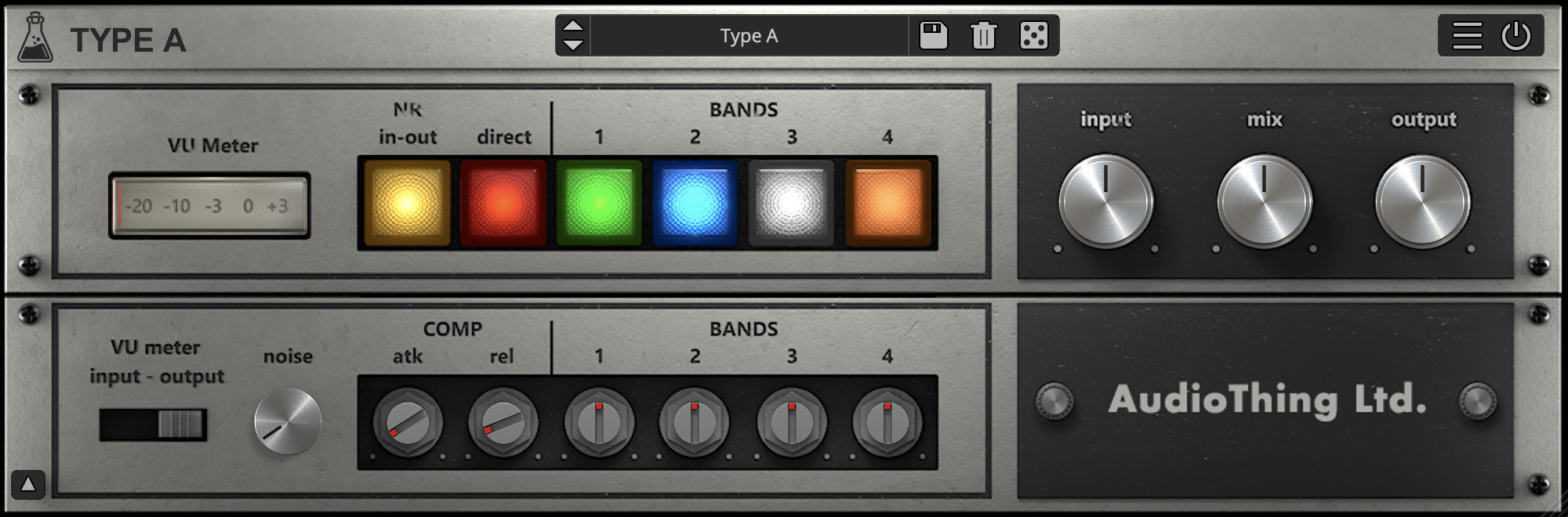
Task: Toggle the red direct button
Action: (x=503, y=203)
